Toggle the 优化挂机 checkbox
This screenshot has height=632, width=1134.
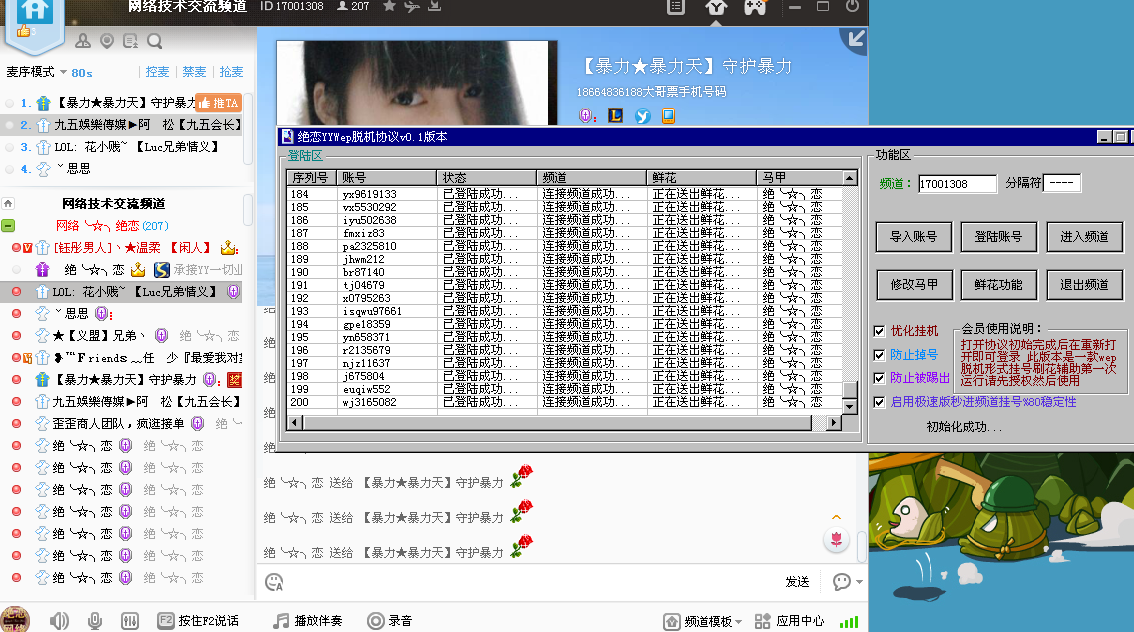pos(879,331)
